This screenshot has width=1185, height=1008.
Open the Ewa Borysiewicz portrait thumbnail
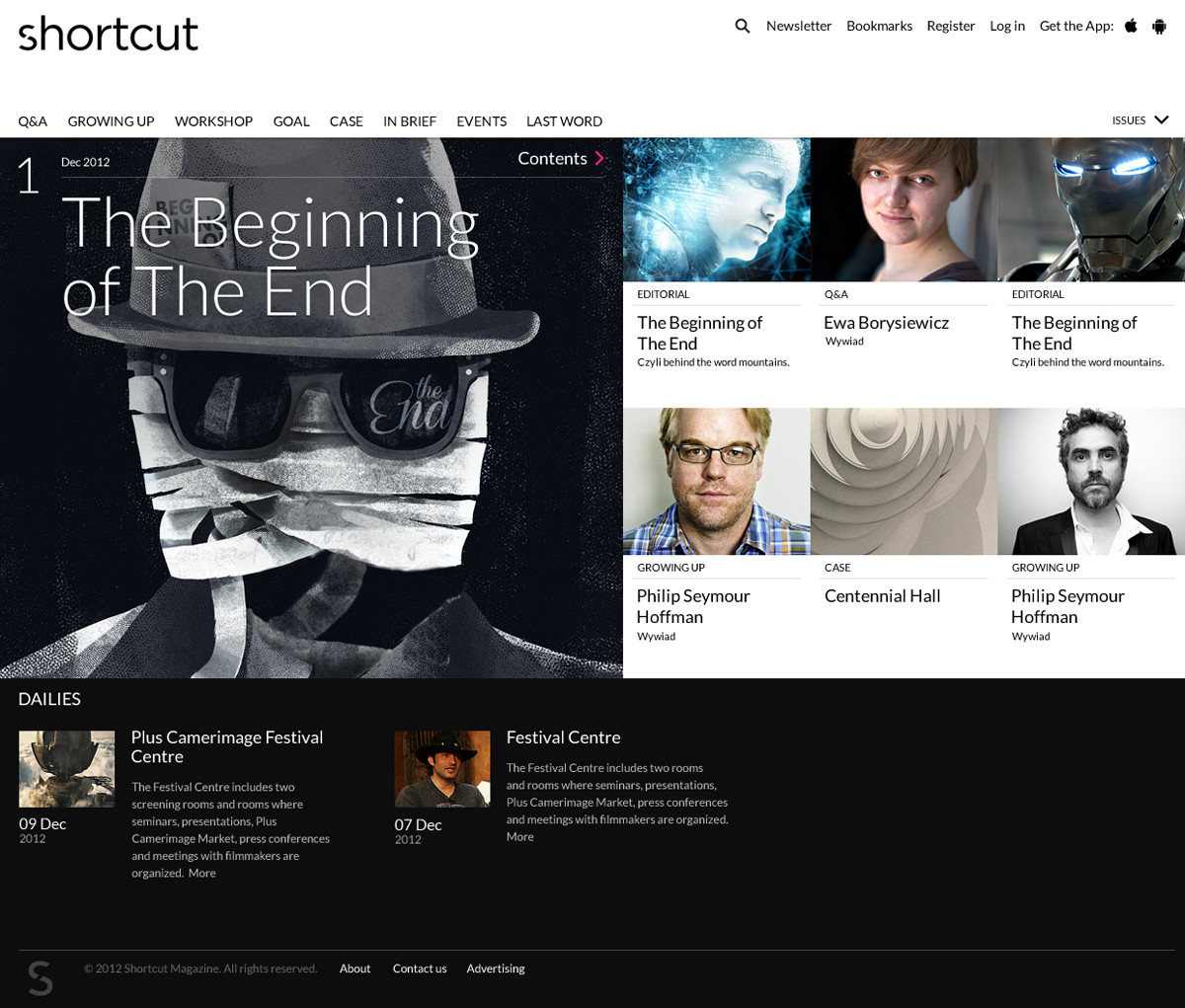coord(904,209)
